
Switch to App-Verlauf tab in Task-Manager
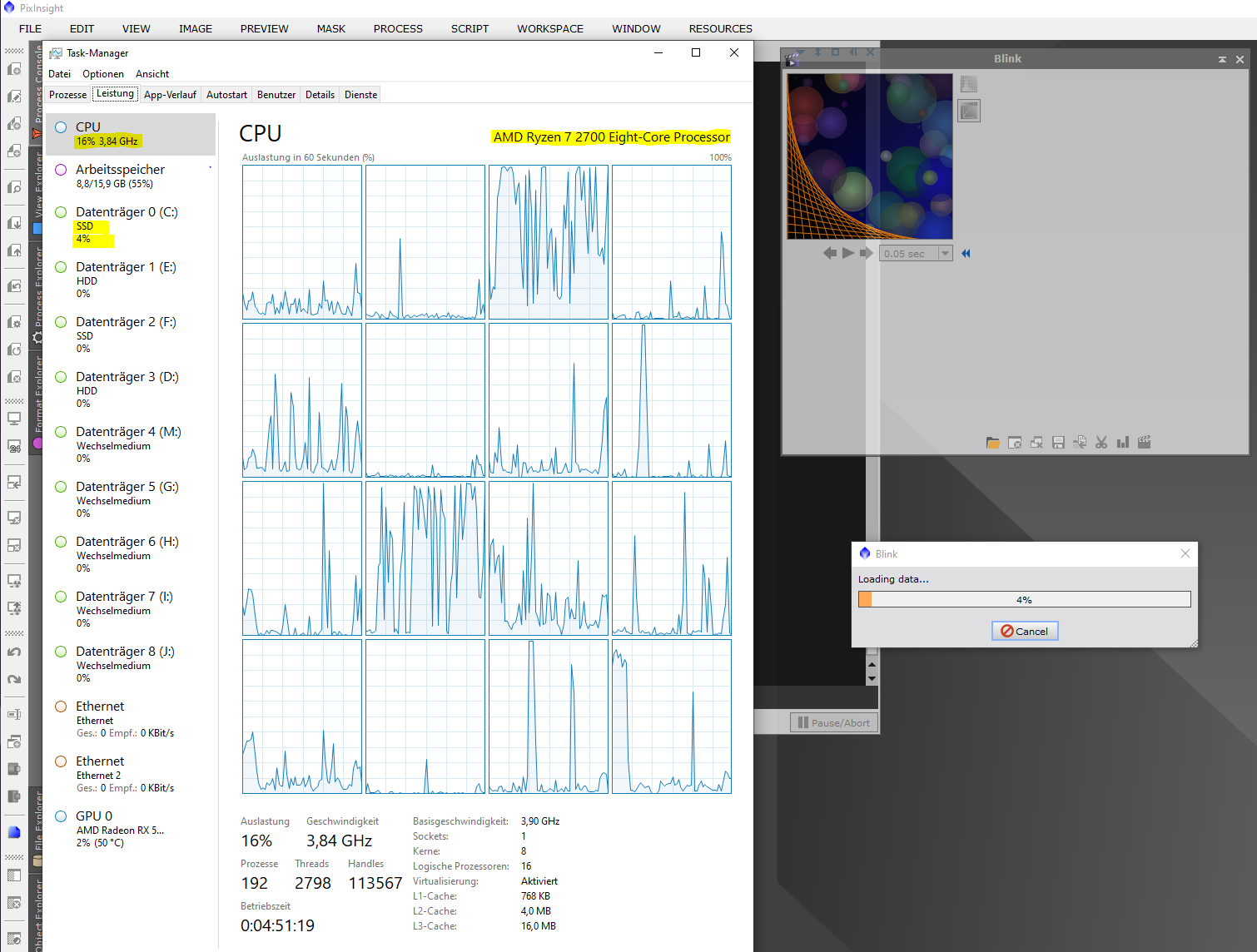point(170,95)
